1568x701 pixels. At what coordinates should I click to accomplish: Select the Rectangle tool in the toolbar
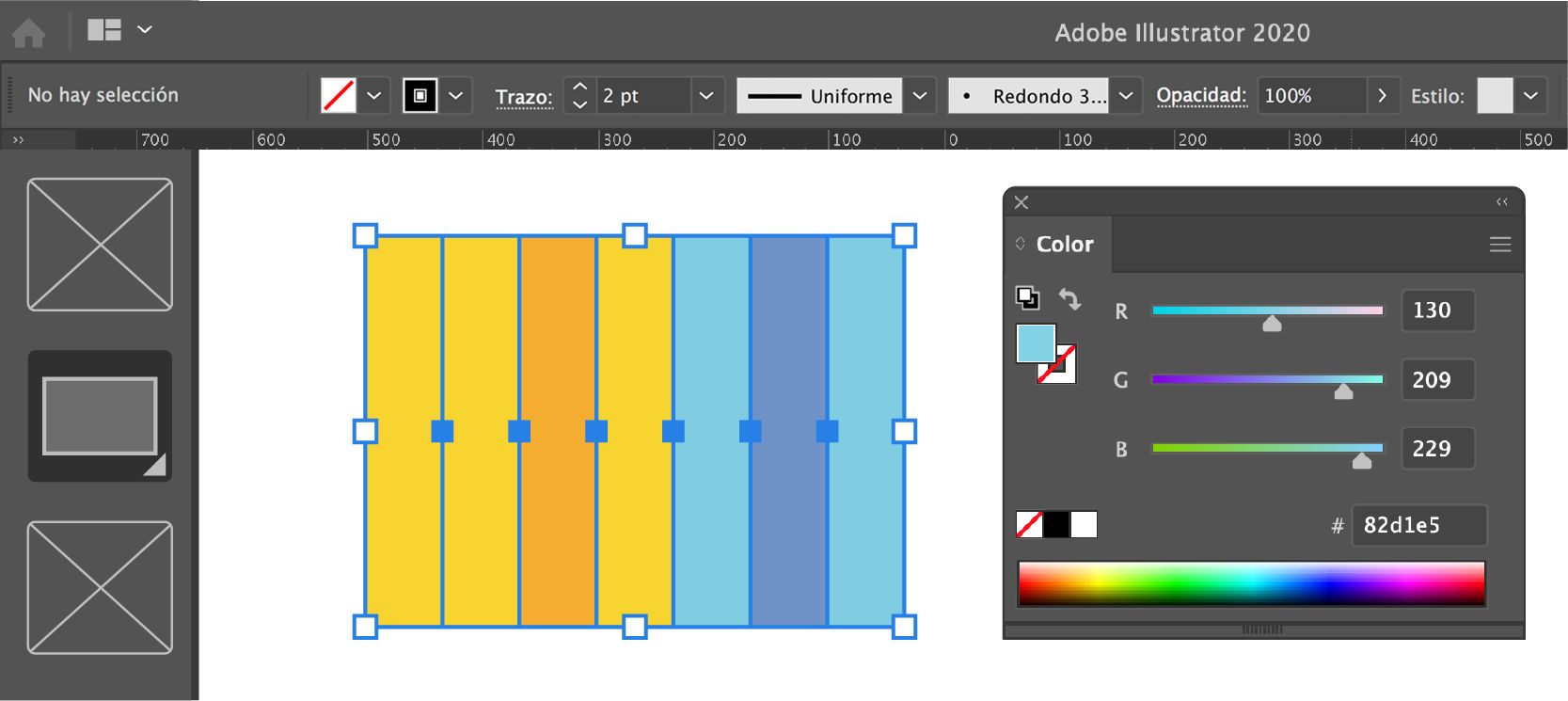pos(100,416)
